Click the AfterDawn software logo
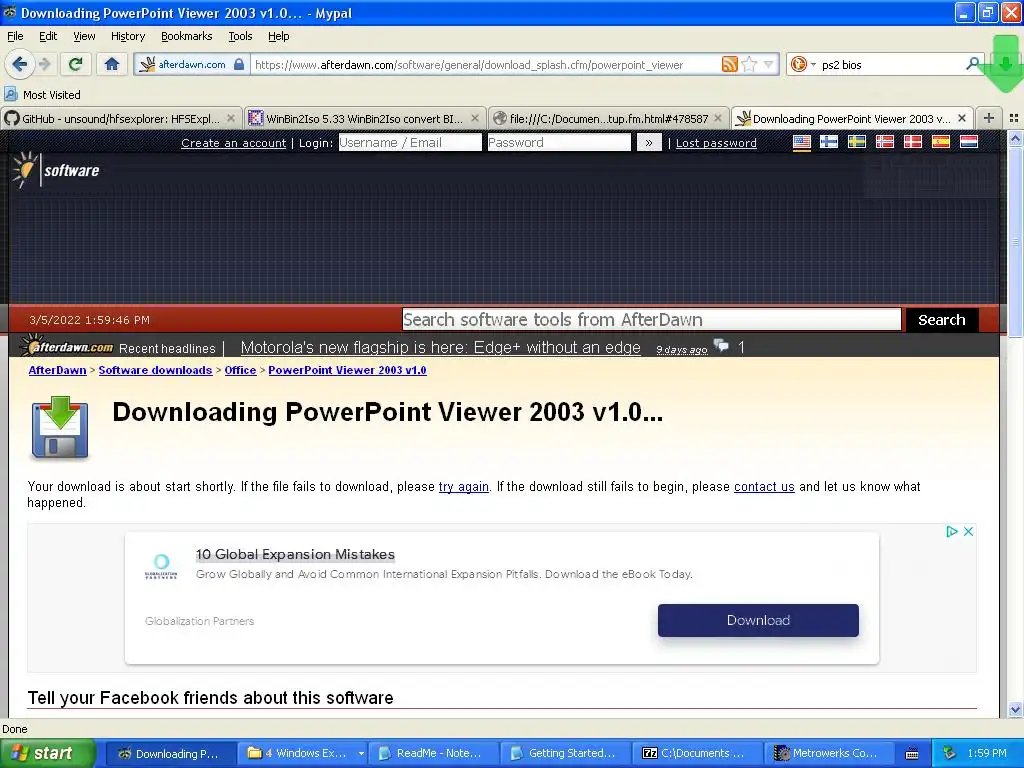This screenshot has width=1024, height=768. (56, 170)
